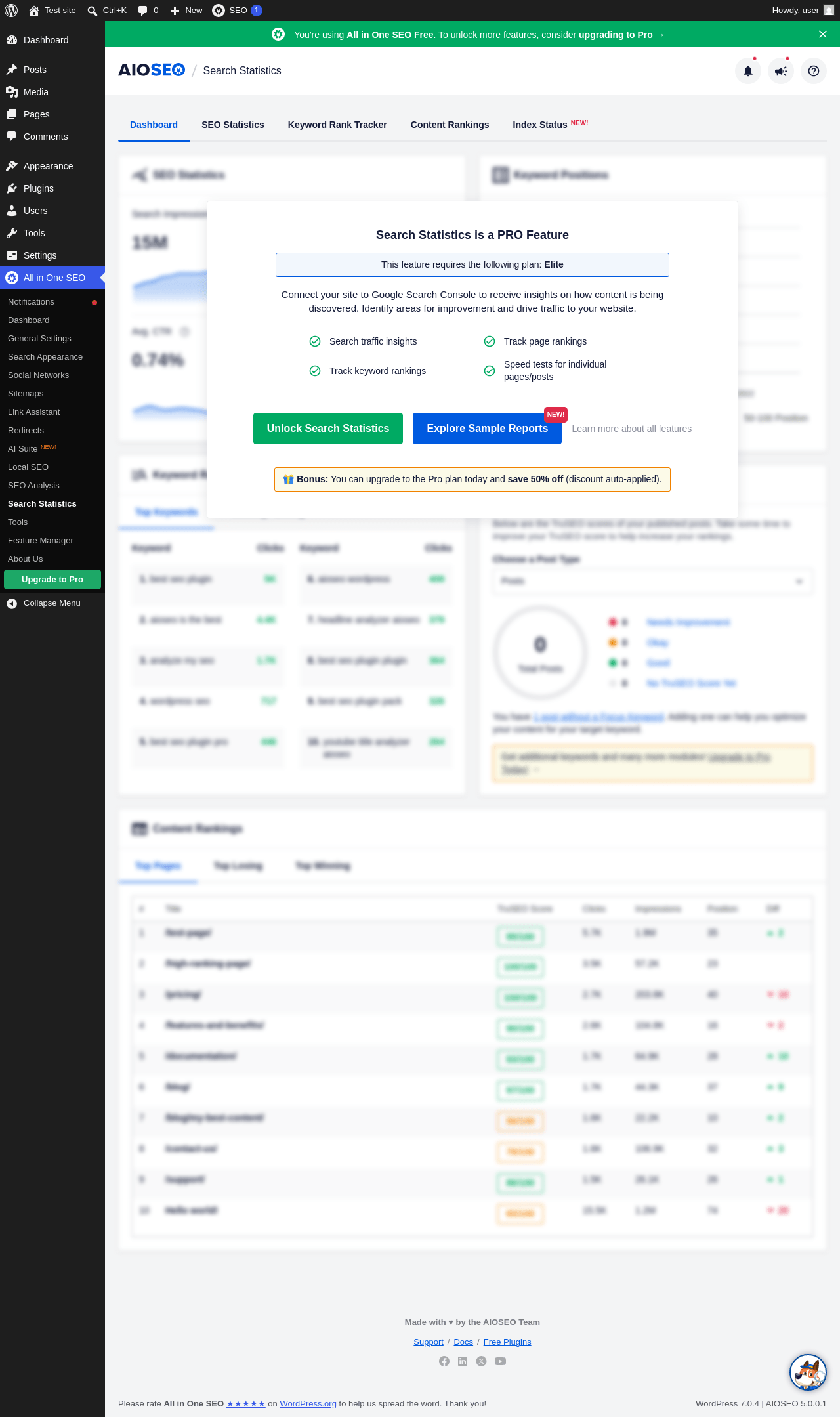This screenshot has width=840, height=1417.
Task: Open Sitemaps submenu item
Action: click(52, 394)
